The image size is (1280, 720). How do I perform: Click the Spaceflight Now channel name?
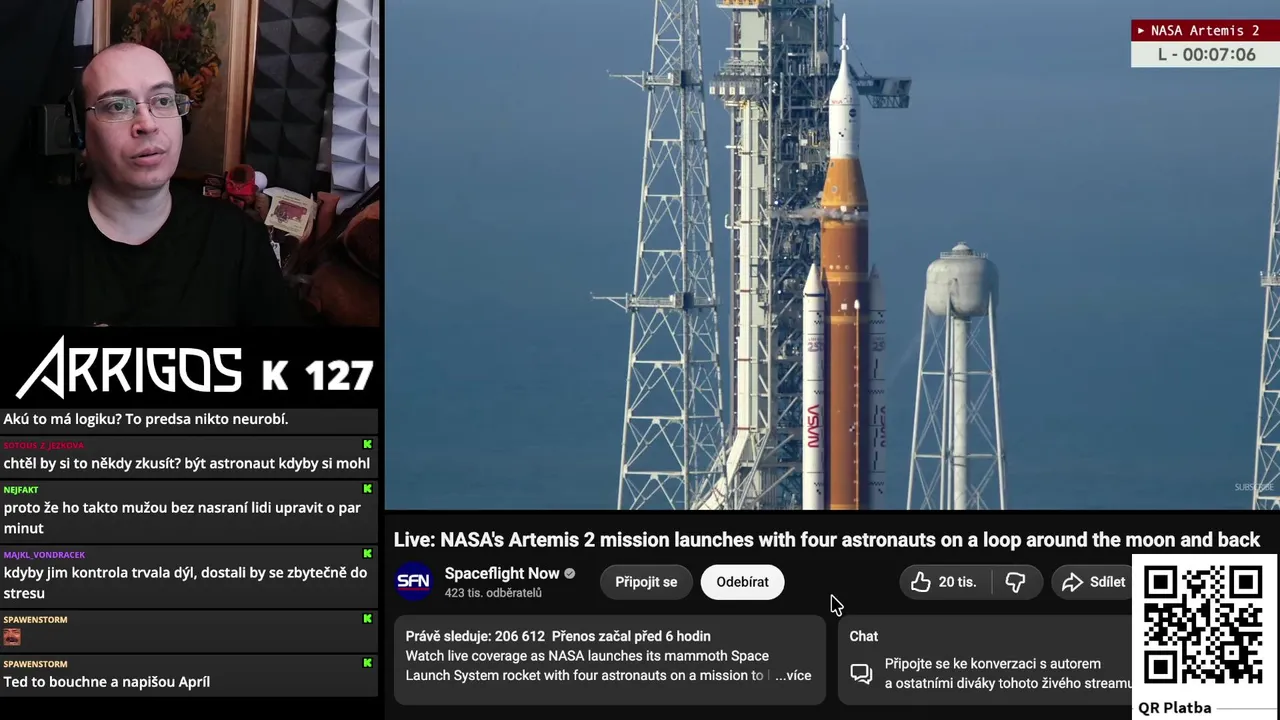coord(502,573)
